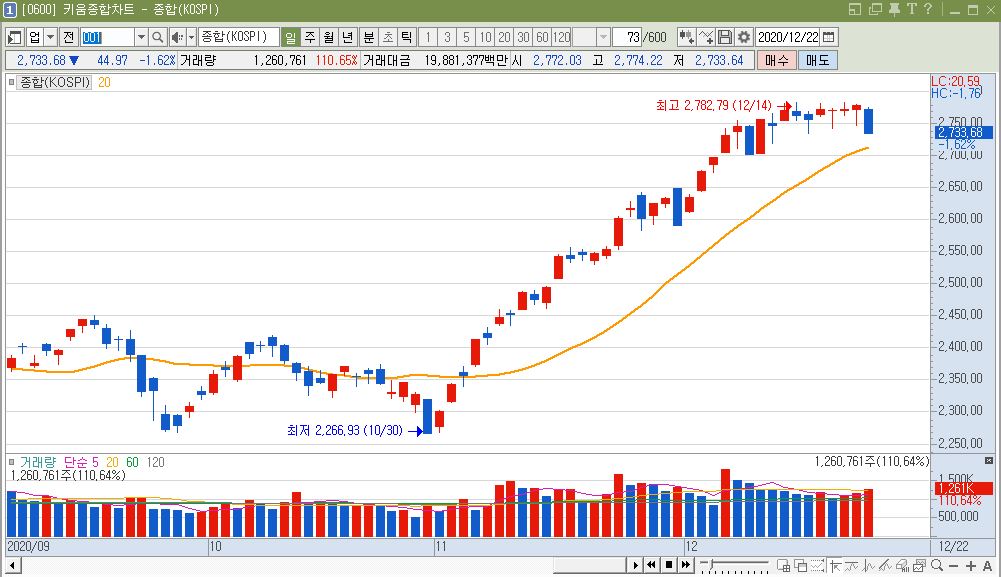Click the pencil drawing tool icon
Image resolution: width=1001 pixels, height=577 pixels.
point(885,566)
